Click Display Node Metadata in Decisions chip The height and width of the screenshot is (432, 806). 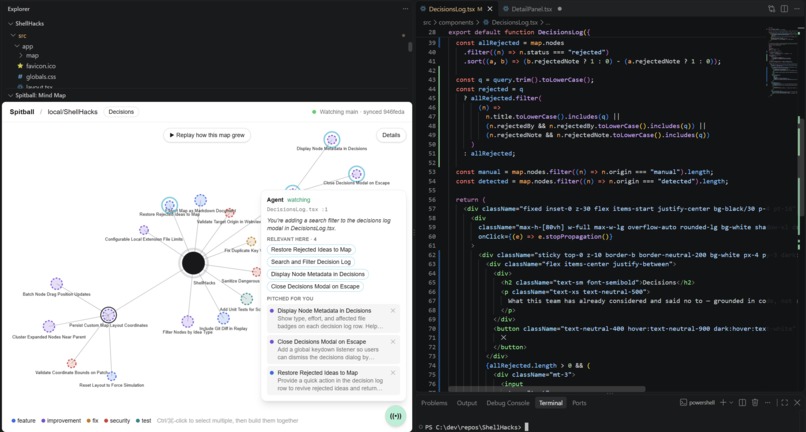pyautogui.click(x=318, y=274)
